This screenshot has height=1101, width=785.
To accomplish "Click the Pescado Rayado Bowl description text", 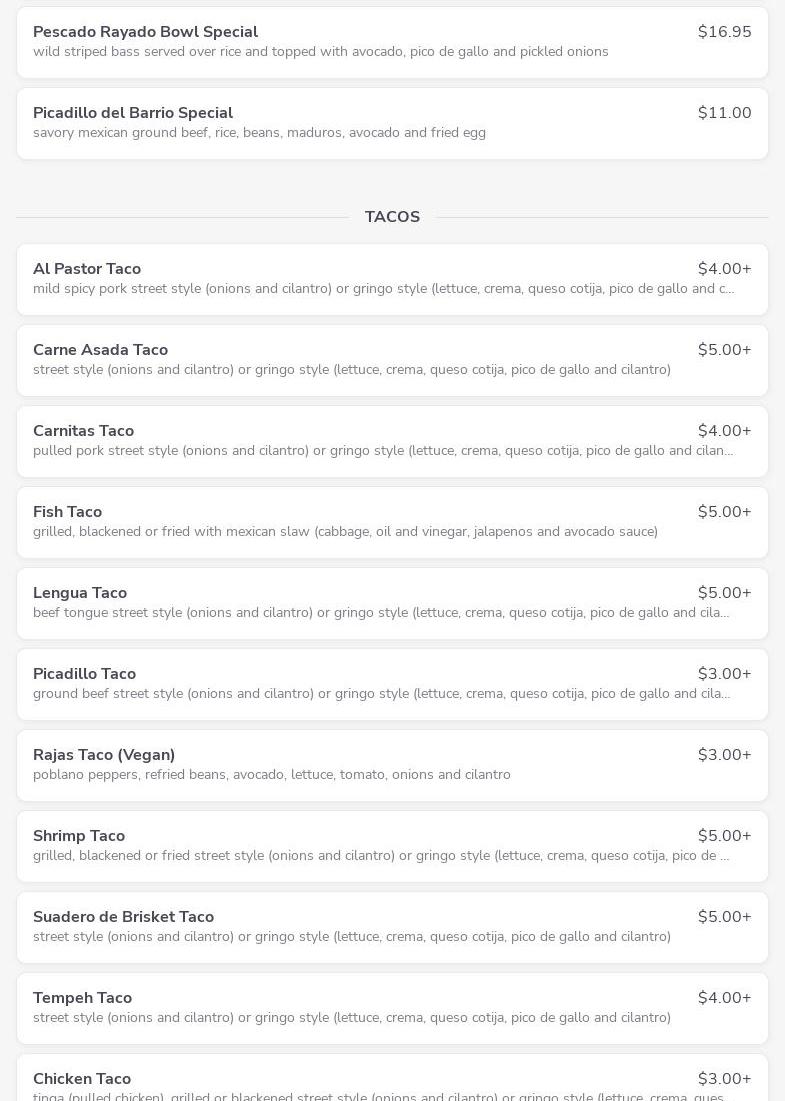I will tap(320, 52).
